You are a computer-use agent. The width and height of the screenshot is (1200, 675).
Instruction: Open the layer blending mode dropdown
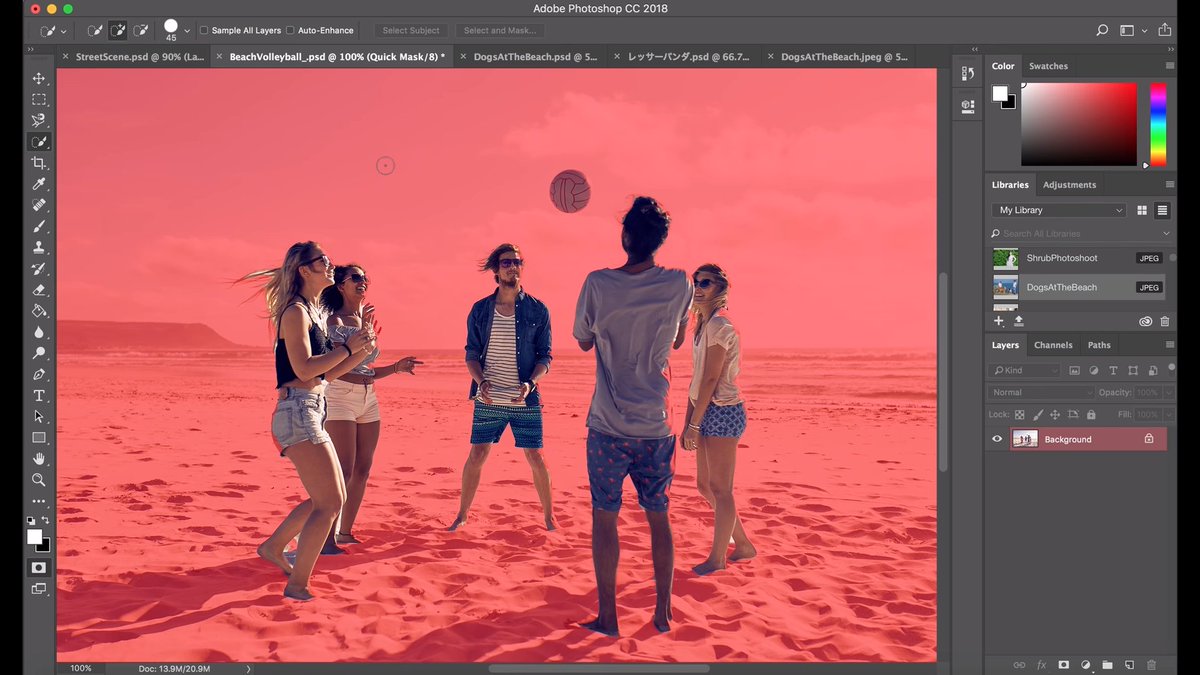(1040, 391)
